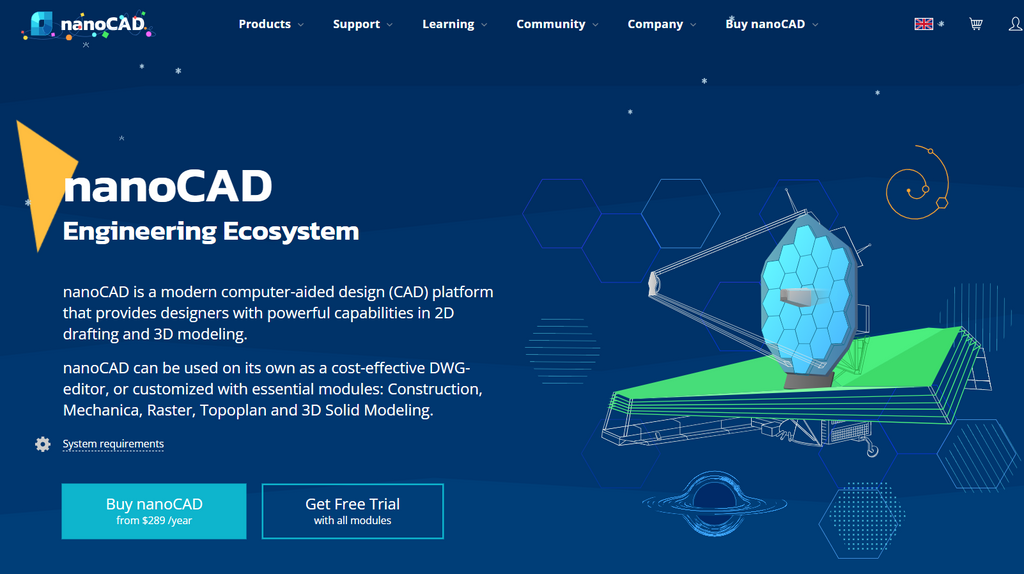Click the UK flag language selector
The width and height of the screenshot is (1024, 574).
click(923, 24)
